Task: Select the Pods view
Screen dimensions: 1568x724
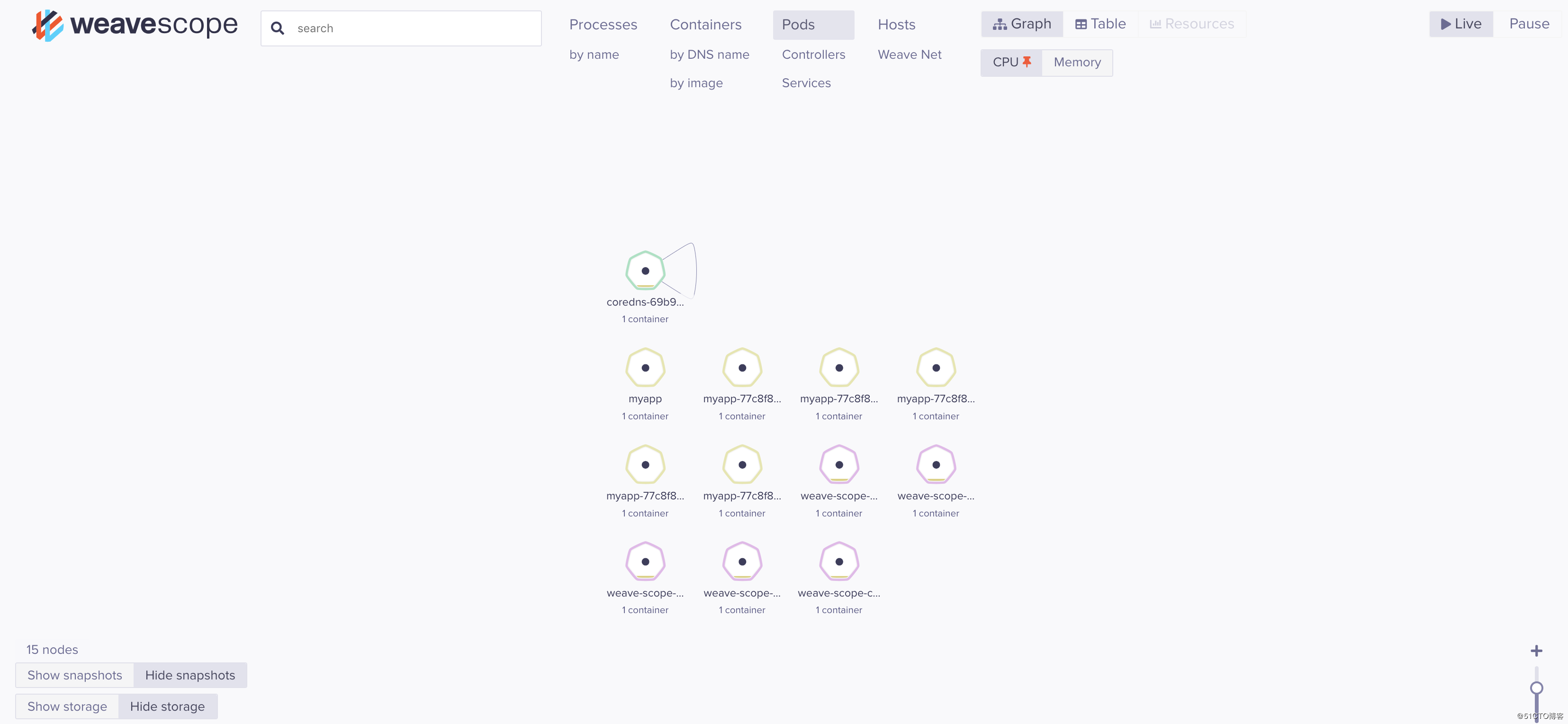Action: pos(813,25)
